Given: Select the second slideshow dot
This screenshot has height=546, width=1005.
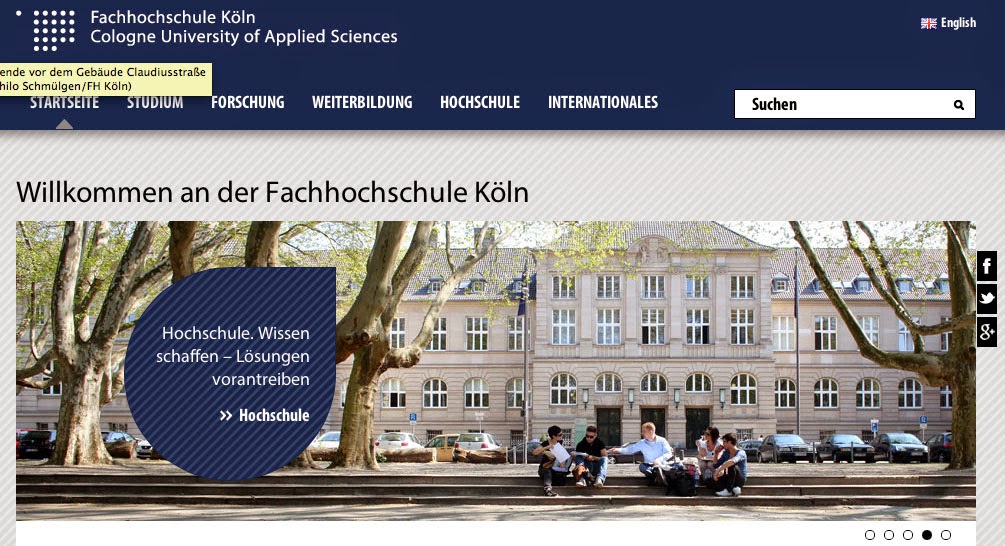Looking at the screenshot, I should coord(889,534).
